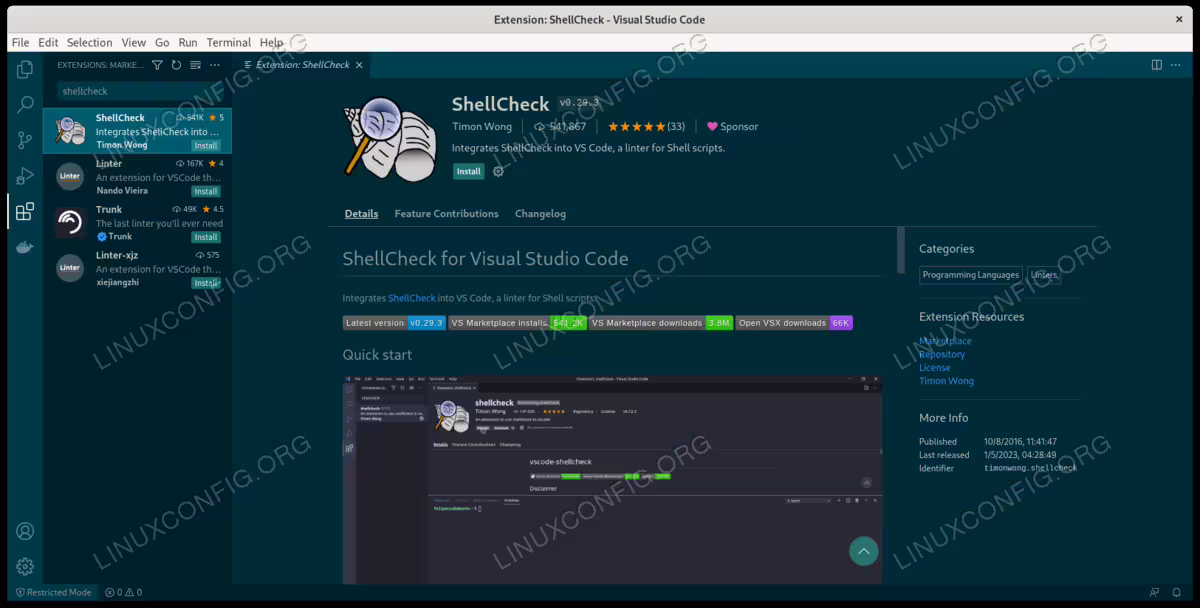This screenshot has width=1200, height=608.
Task: Refresh the extensions list
Action: coord(176,65)
